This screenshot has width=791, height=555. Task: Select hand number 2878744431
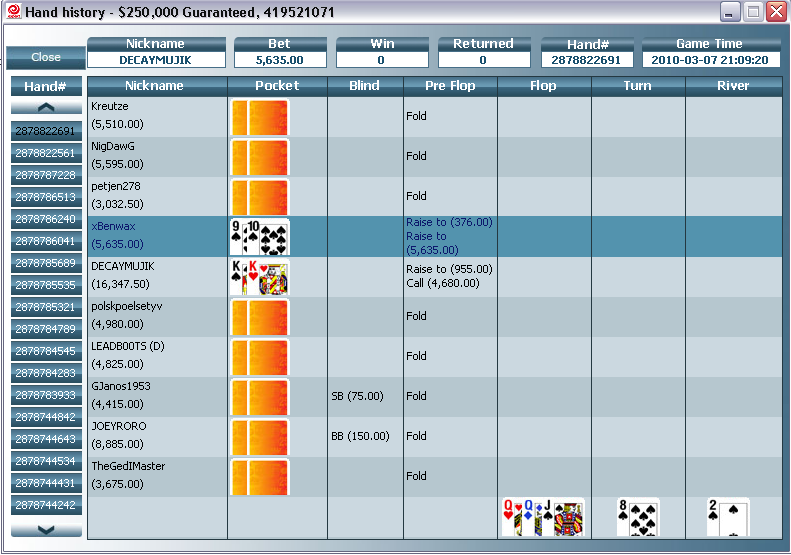pos(46,483)
